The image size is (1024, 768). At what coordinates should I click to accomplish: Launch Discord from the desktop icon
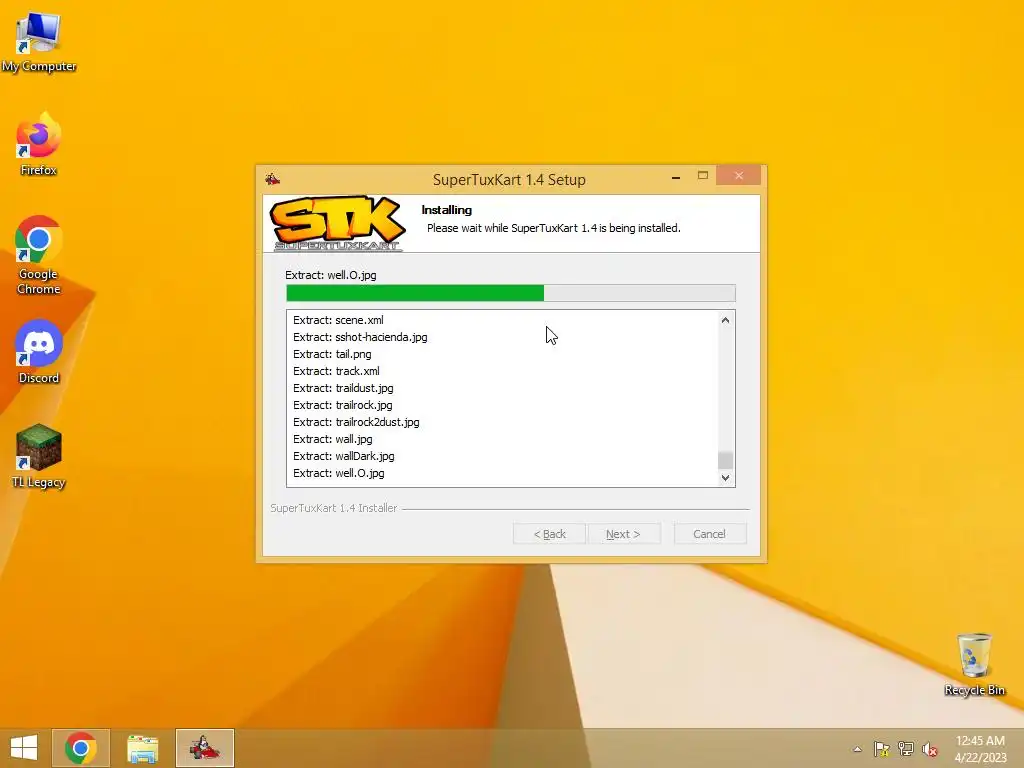click(x=39, y=352)
